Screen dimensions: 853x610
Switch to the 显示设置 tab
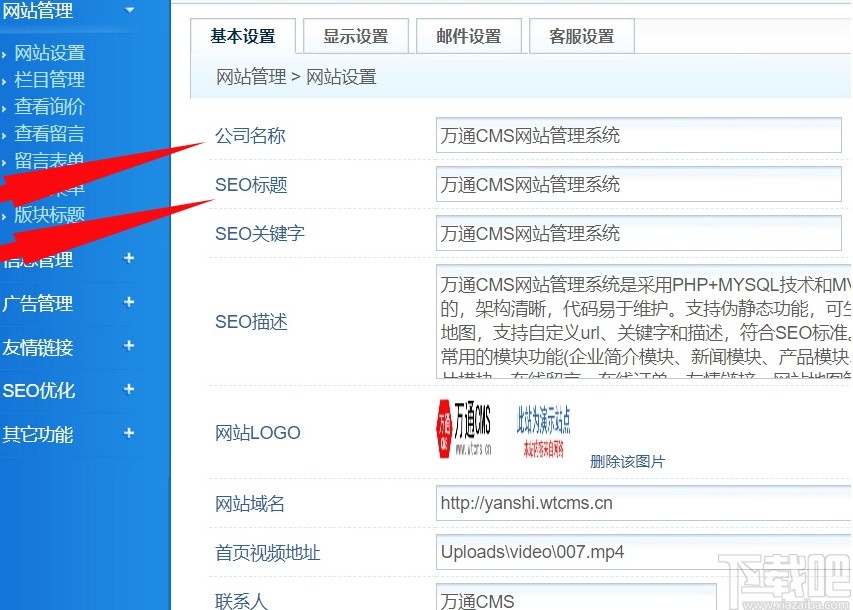356,35
